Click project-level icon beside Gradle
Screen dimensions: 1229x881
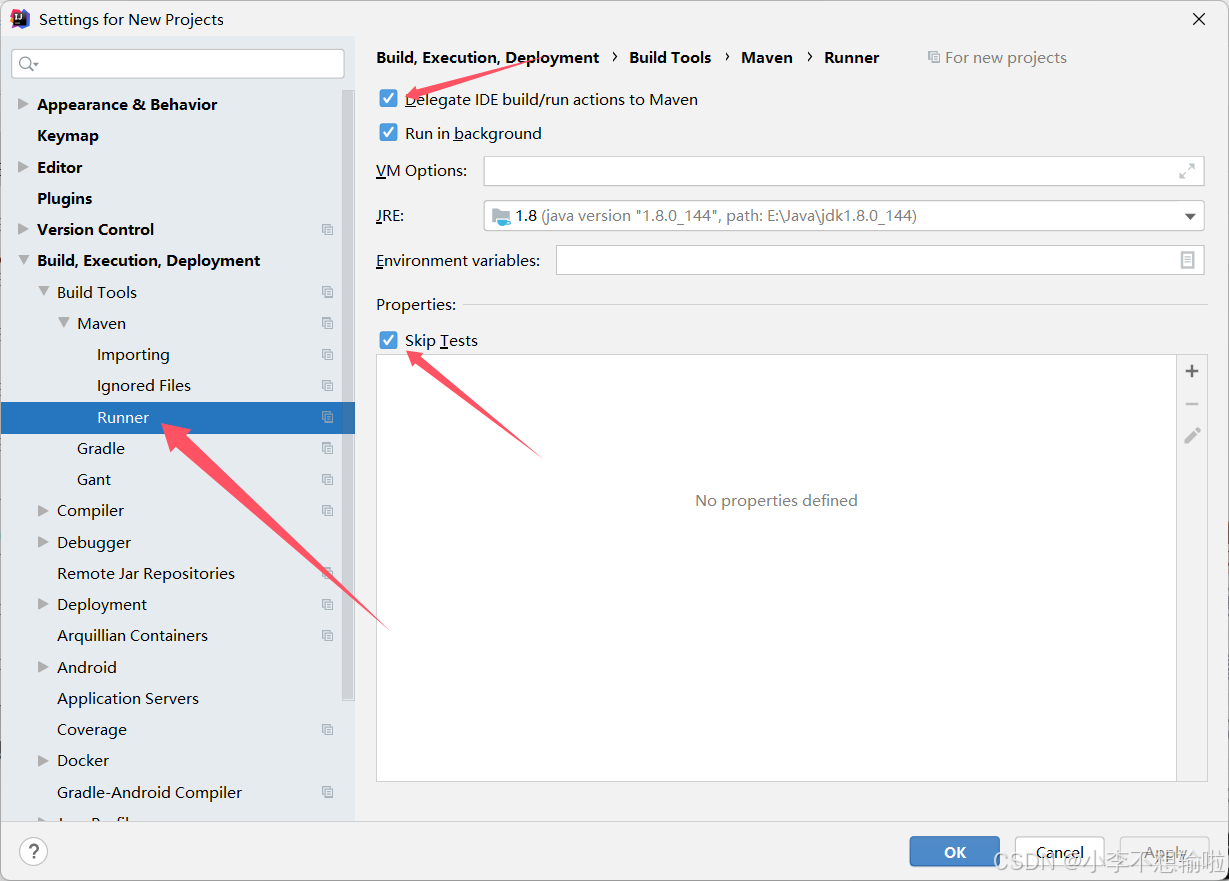327,448
